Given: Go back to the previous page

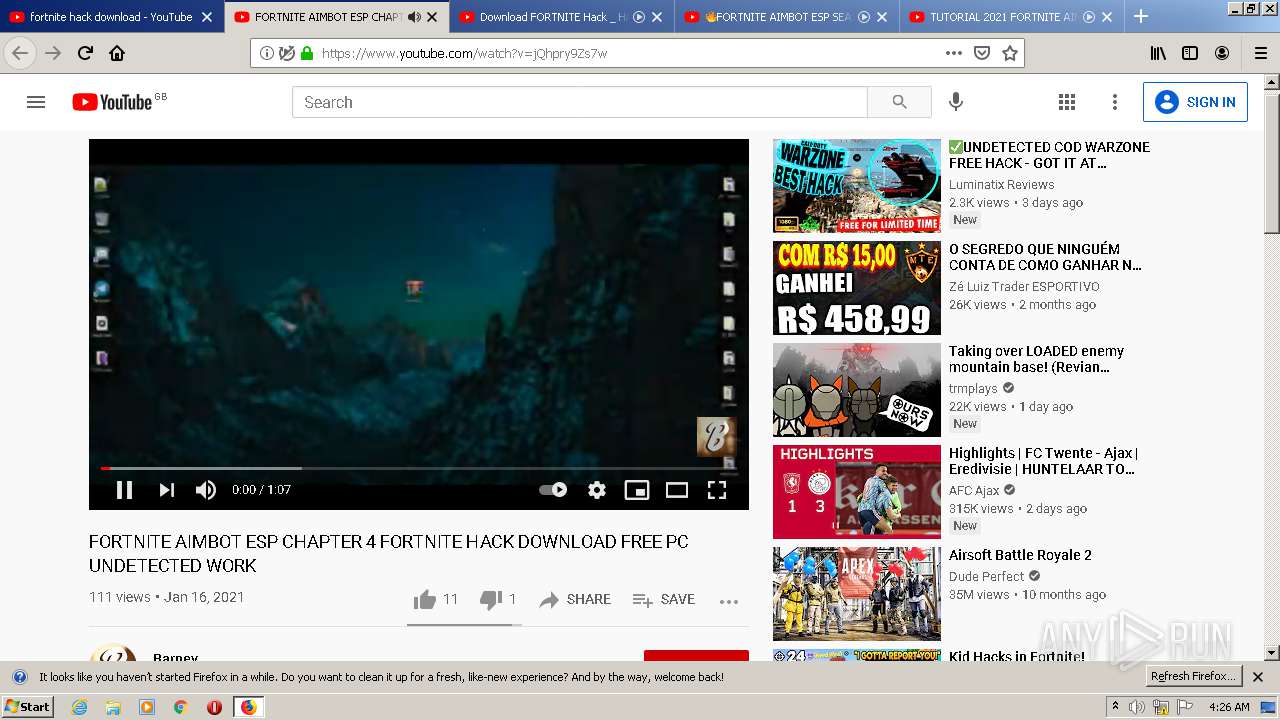Looking at the screenshot, I should point(20,53).
